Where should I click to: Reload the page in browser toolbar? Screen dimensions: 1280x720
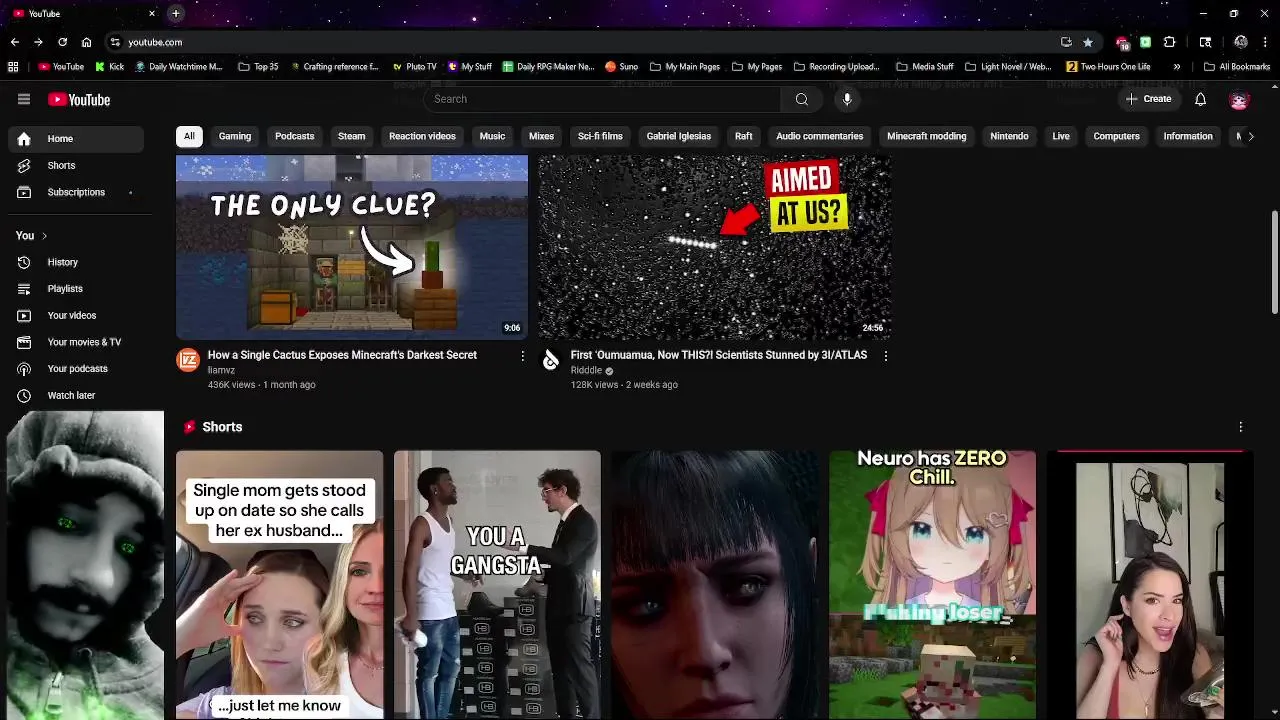tap(62, 42)
